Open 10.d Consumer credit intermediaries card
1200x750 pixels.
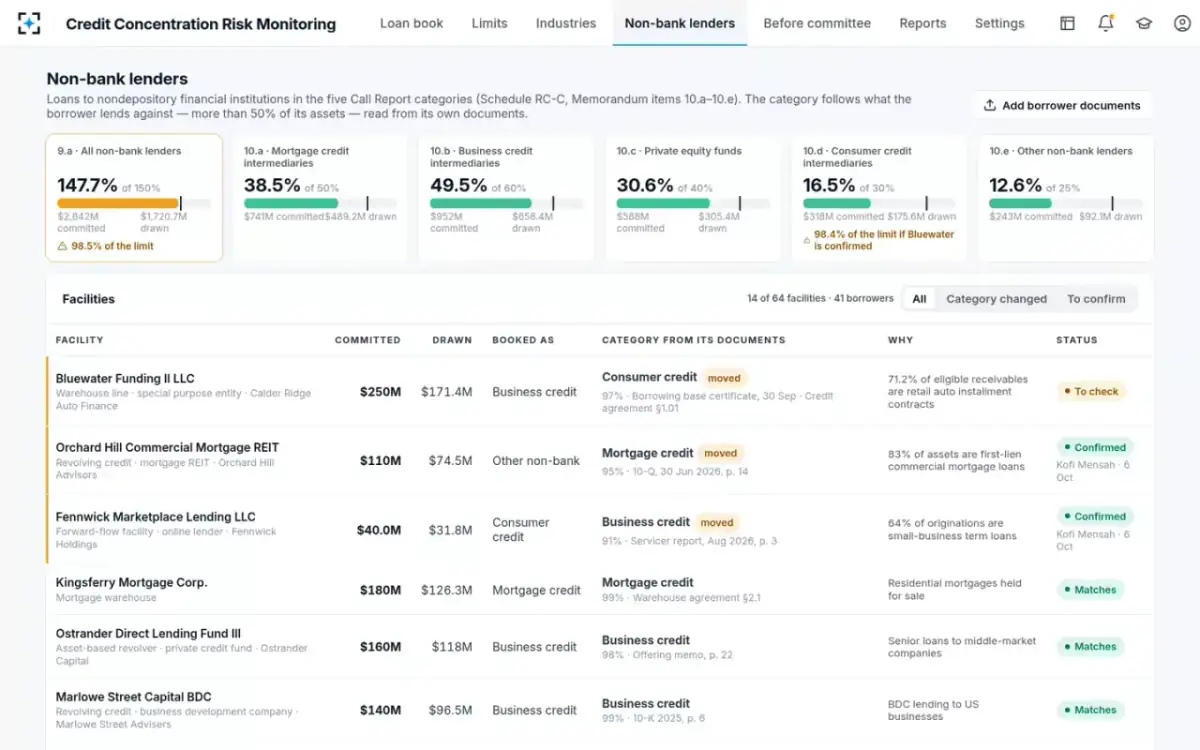click(x=879, y=198)
